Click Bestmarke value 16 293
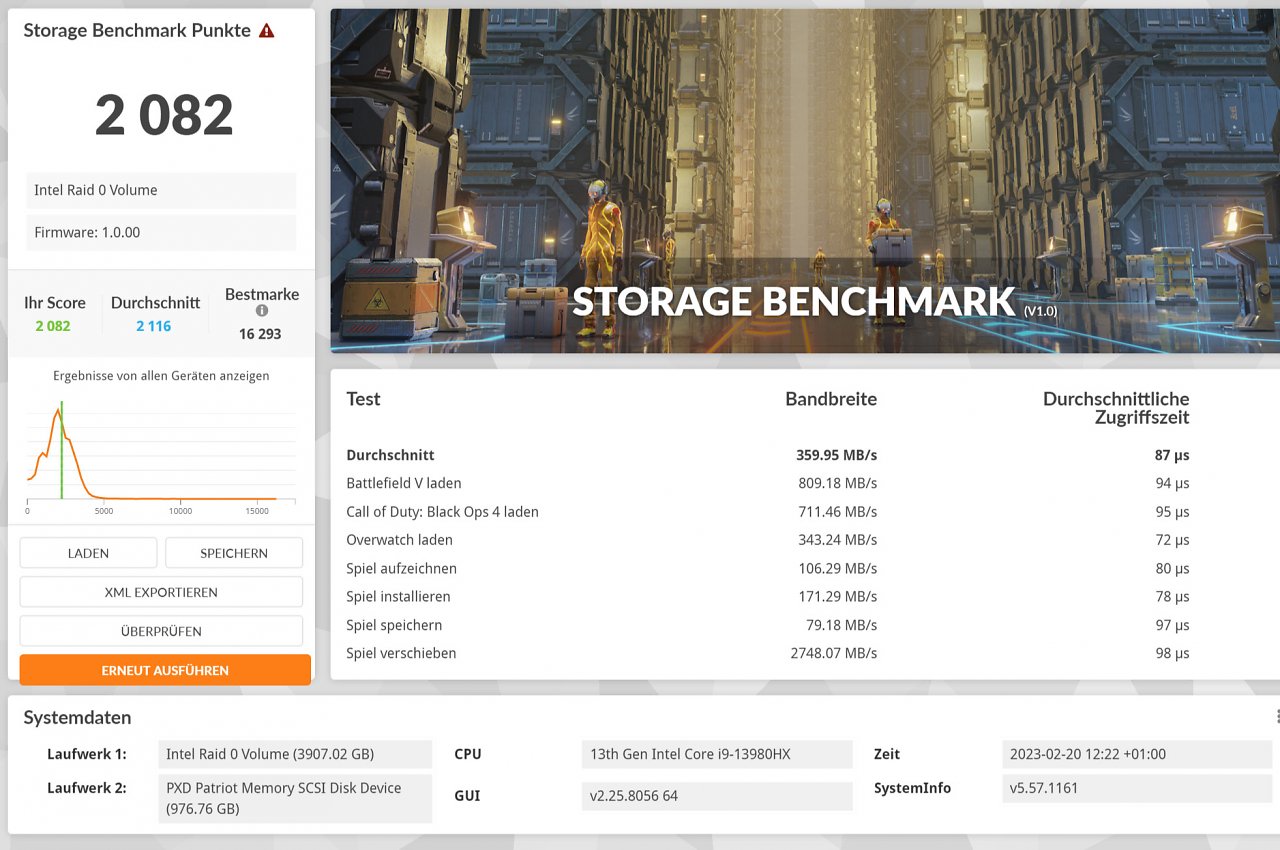This screenshot has height=850, width=1280. coord(260,334)
